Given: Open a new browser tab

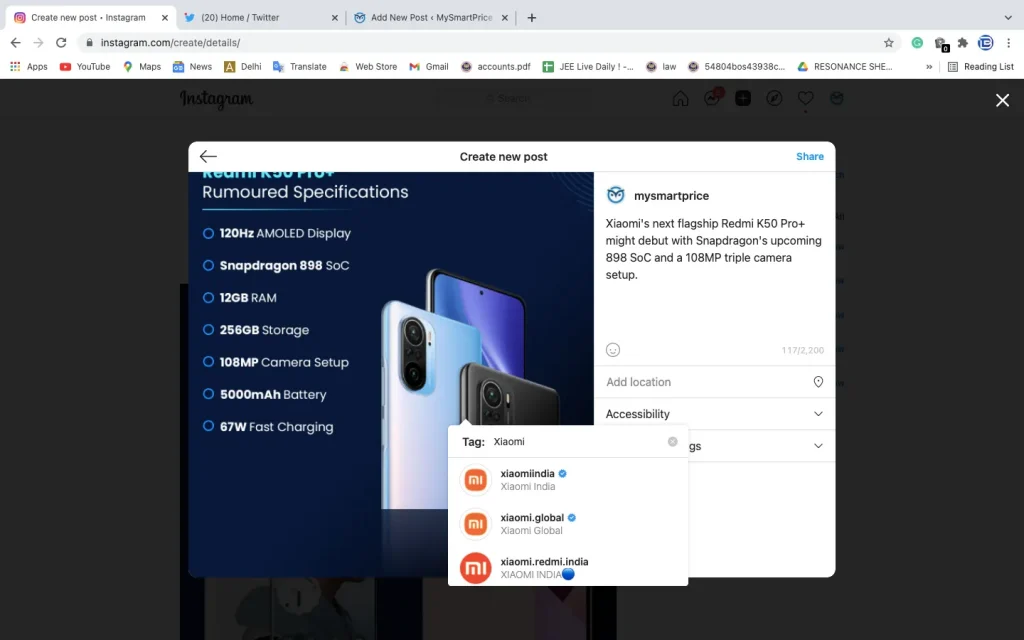Looking at the screenshot, I should tap(532, 18).
